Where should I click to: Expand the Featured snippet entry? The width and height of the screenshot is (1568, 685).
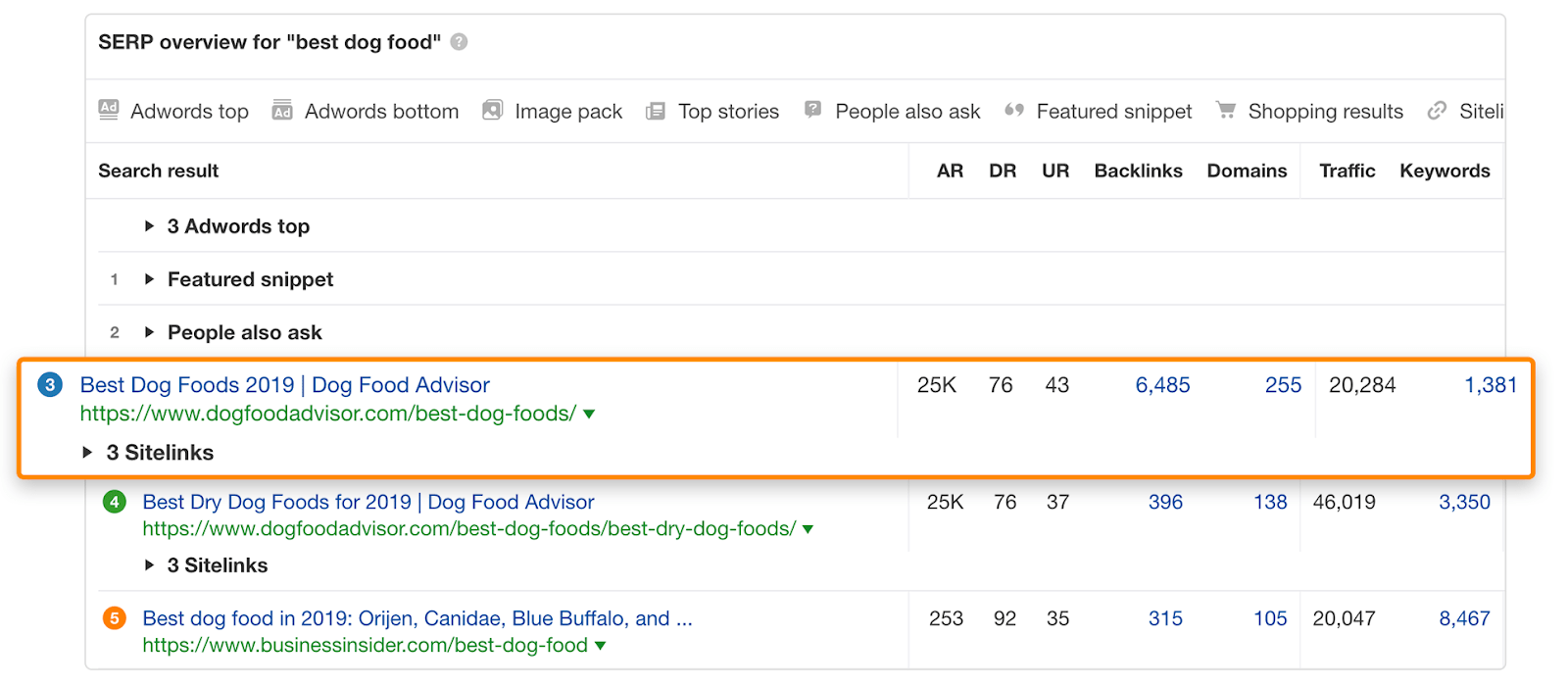148,279
